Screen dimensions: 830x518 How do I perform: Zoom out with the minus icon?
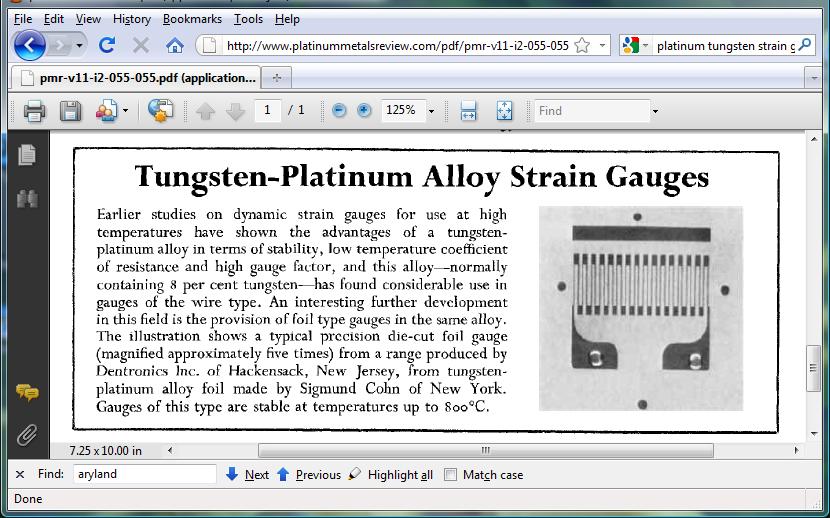tap(339, 111)
